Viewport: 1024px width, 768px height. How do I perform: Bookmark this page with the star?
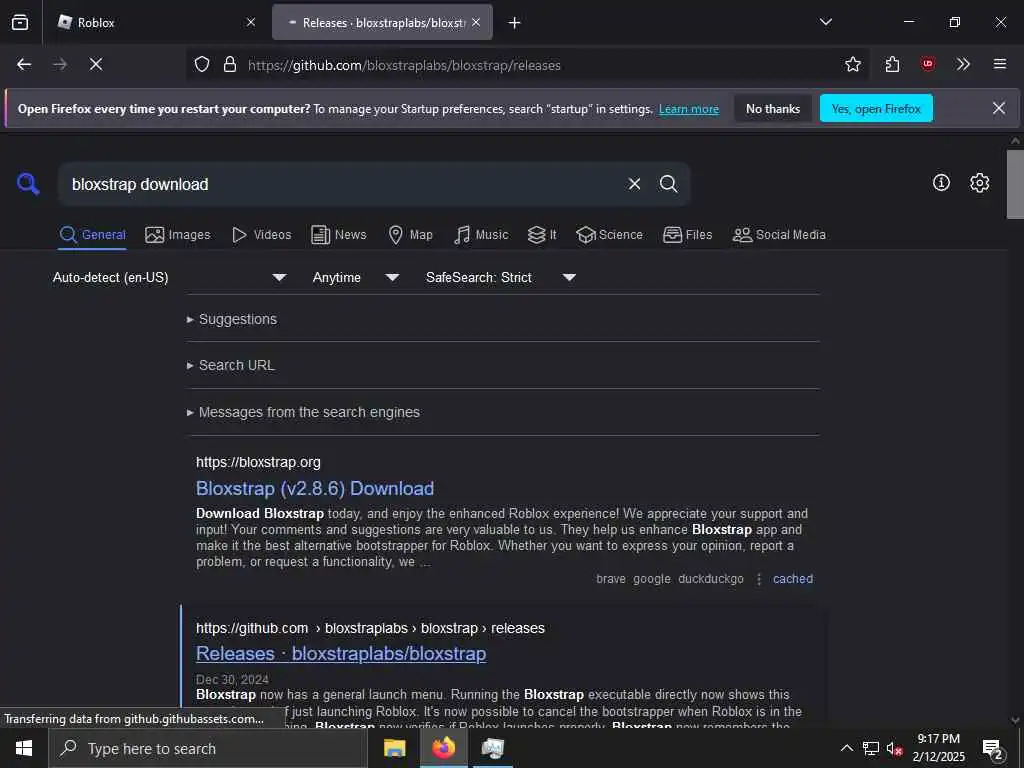click(853, 64)
